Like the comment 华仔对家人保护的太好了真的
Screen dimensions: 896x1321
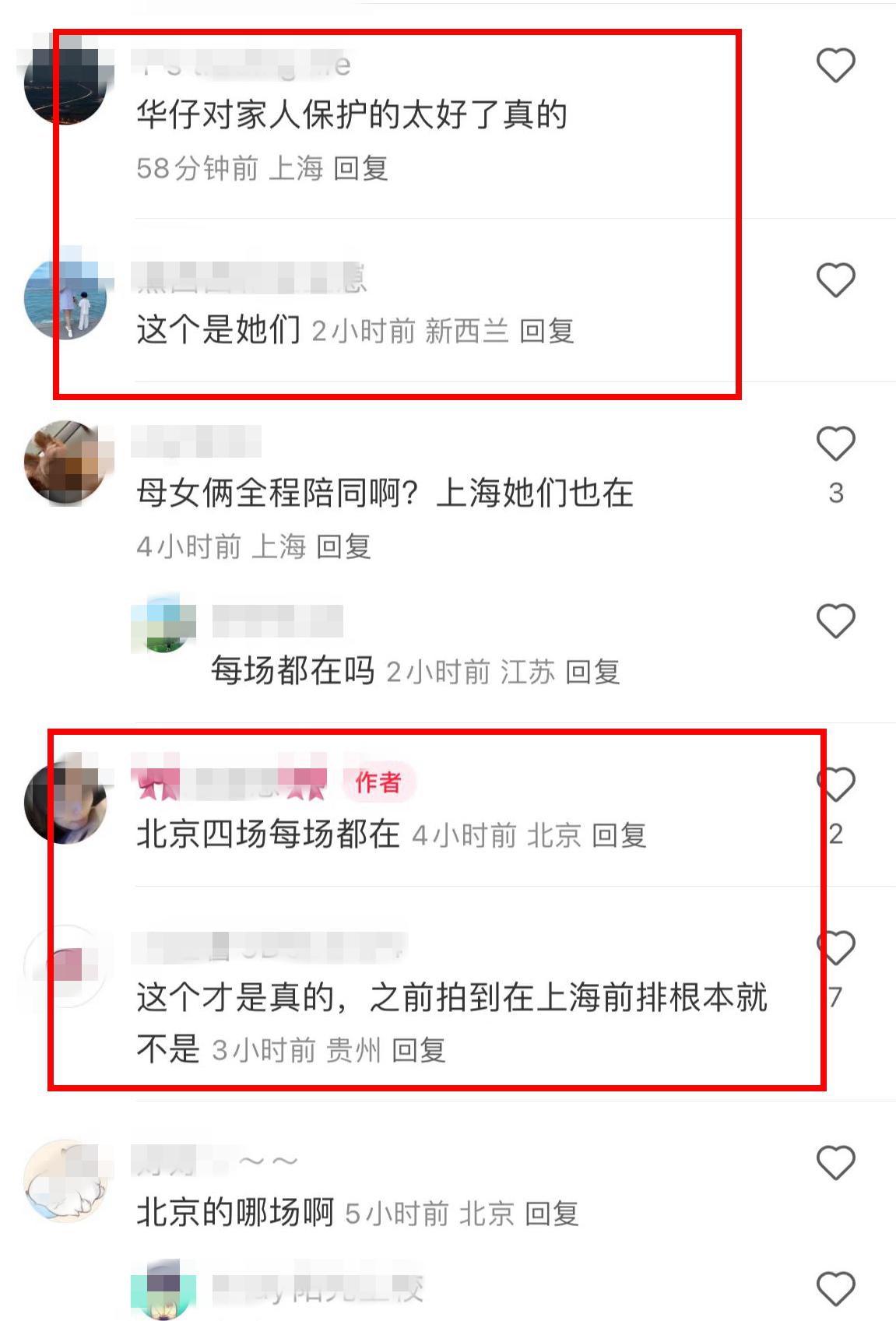tap(835, 65)
